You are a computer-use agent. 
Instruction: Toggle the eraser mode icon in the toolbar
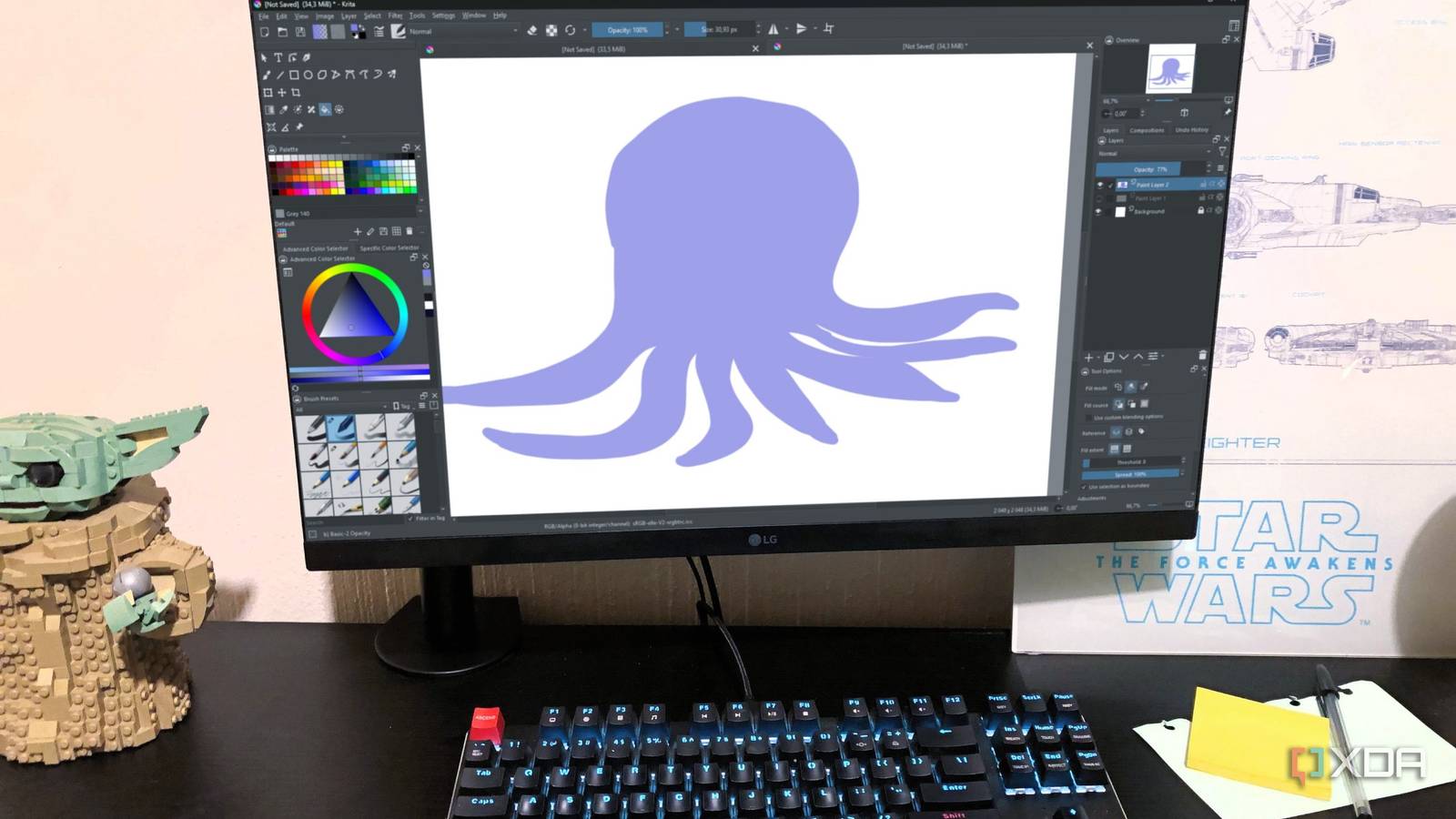pyautogui.click(x=532, y=30)
